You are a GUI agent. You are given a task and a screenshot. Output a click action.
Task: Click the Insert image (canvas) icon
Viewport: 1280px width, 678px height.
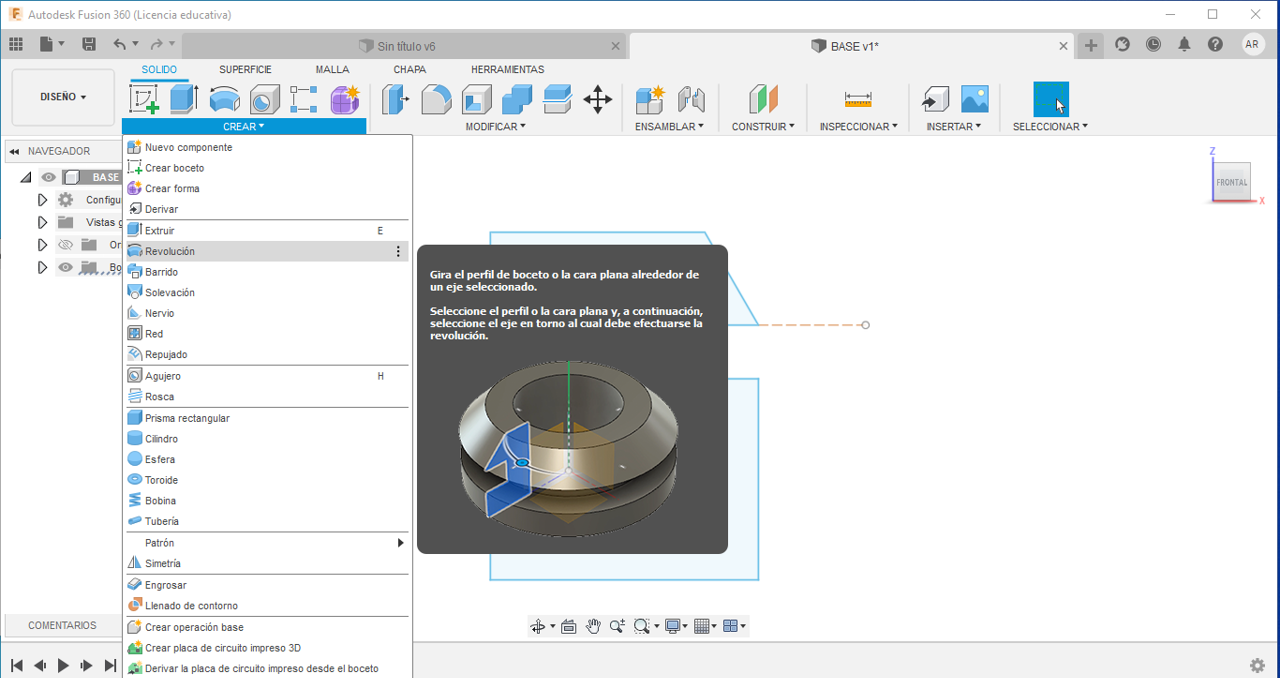[974, 99]
